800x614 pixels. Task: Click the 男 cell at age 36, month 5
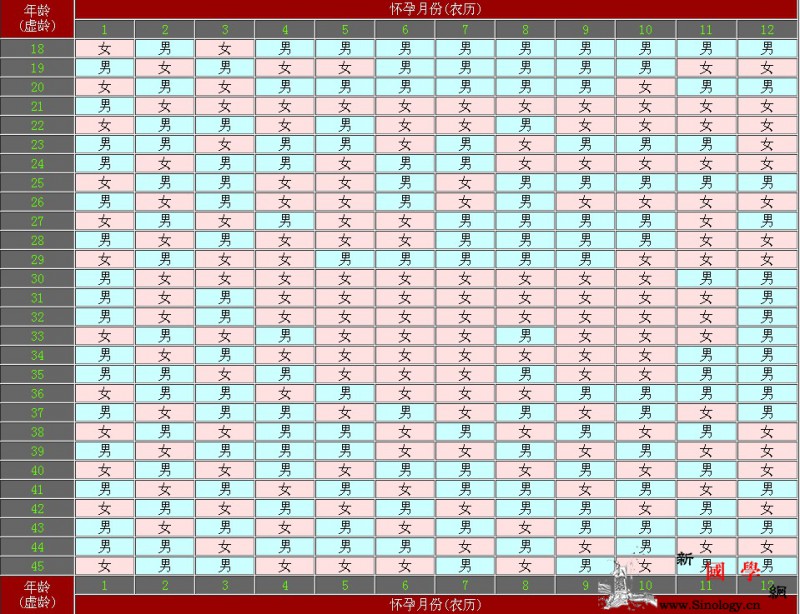tap(345, 394)
